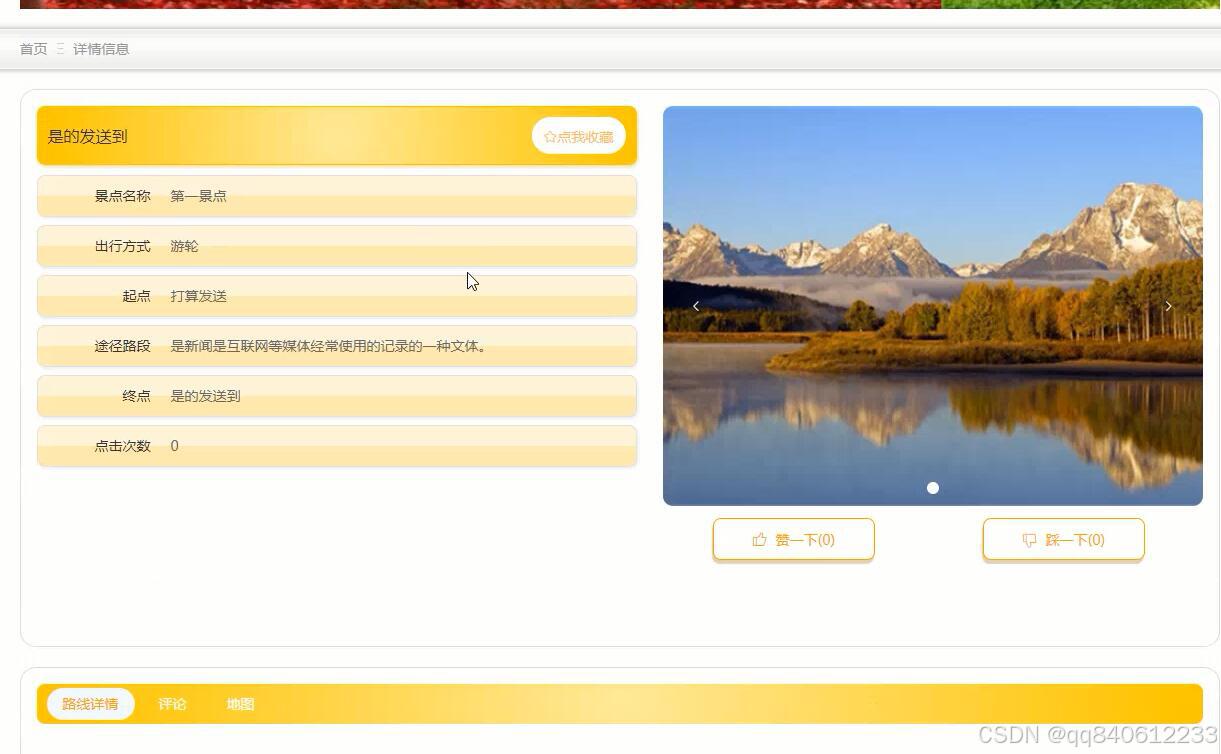The height and width of the screenshot is (754, 1221).
Task: Select the 打算发送 starting point text
Action: coord(198,296)
